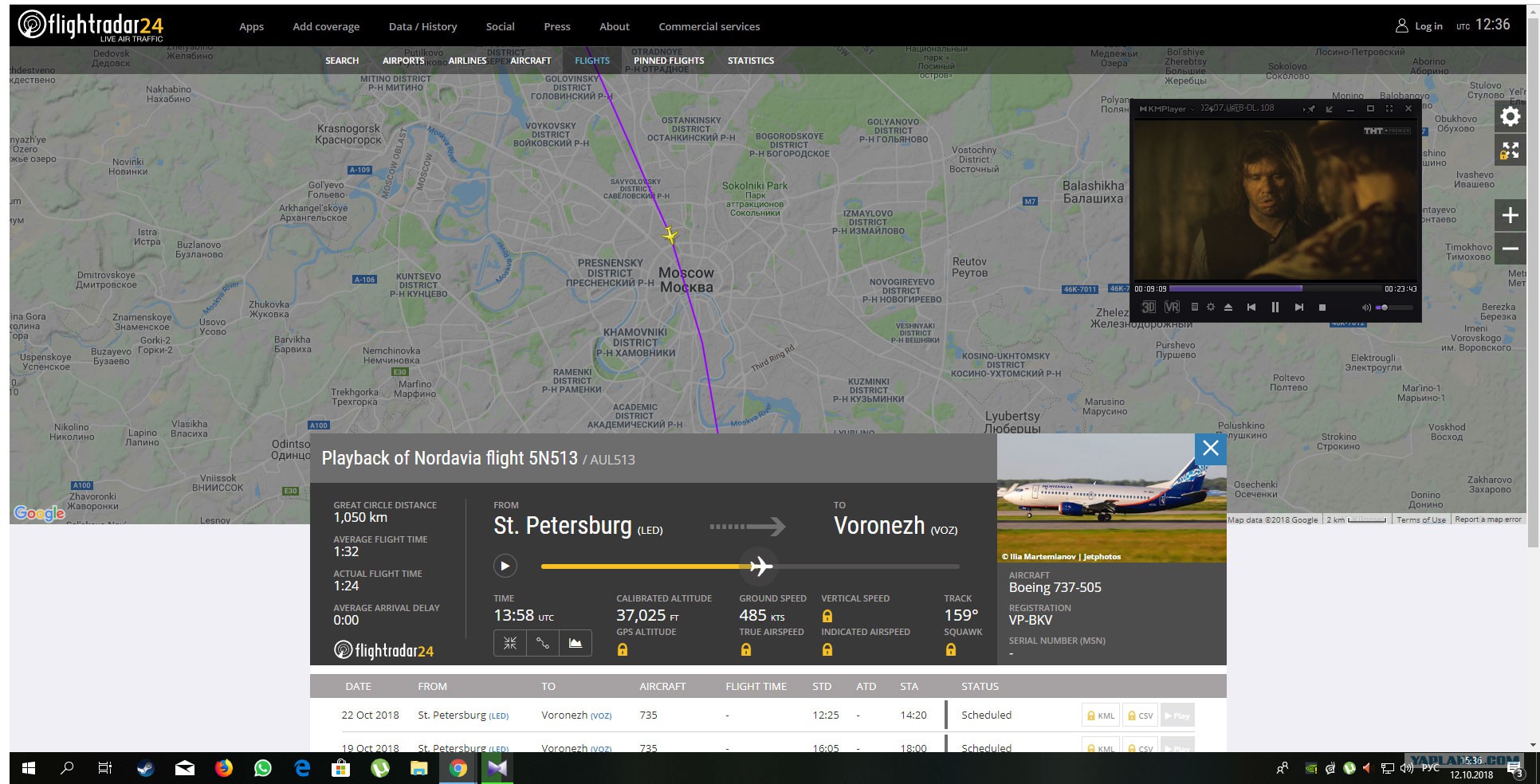This screenshot has height=784, width=1540.
Task: Click the True Airspeed lock icon
Action: pos(746,650)
